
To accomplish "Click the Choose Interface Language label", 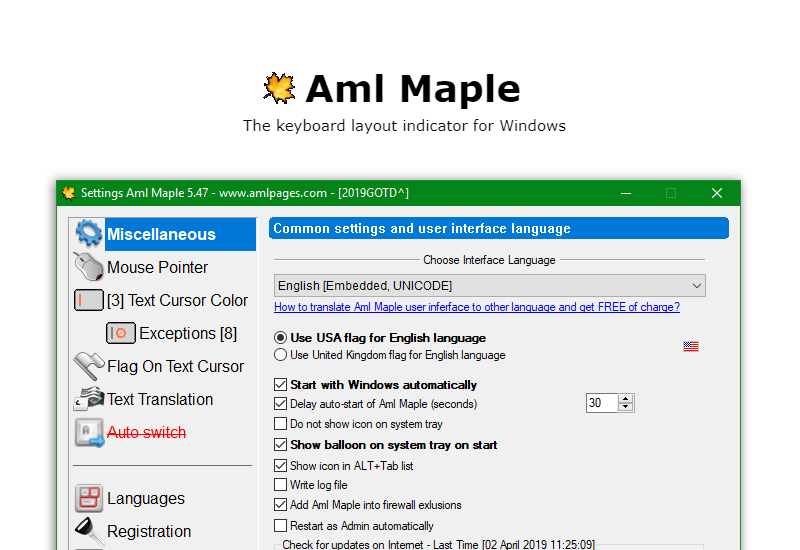I will click(489, 260).
